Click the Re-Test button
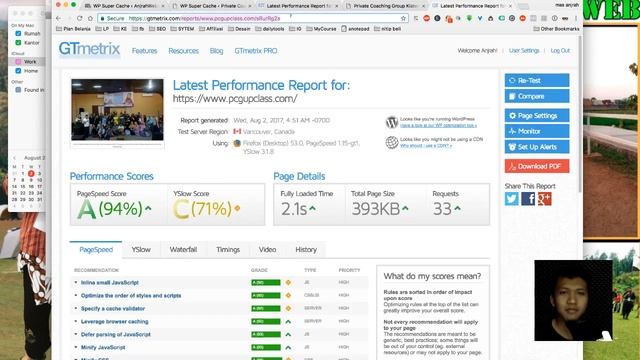Image resolution: width=640 pixels, height=360 pixels. pyautogui.click(x=537, y=80)
